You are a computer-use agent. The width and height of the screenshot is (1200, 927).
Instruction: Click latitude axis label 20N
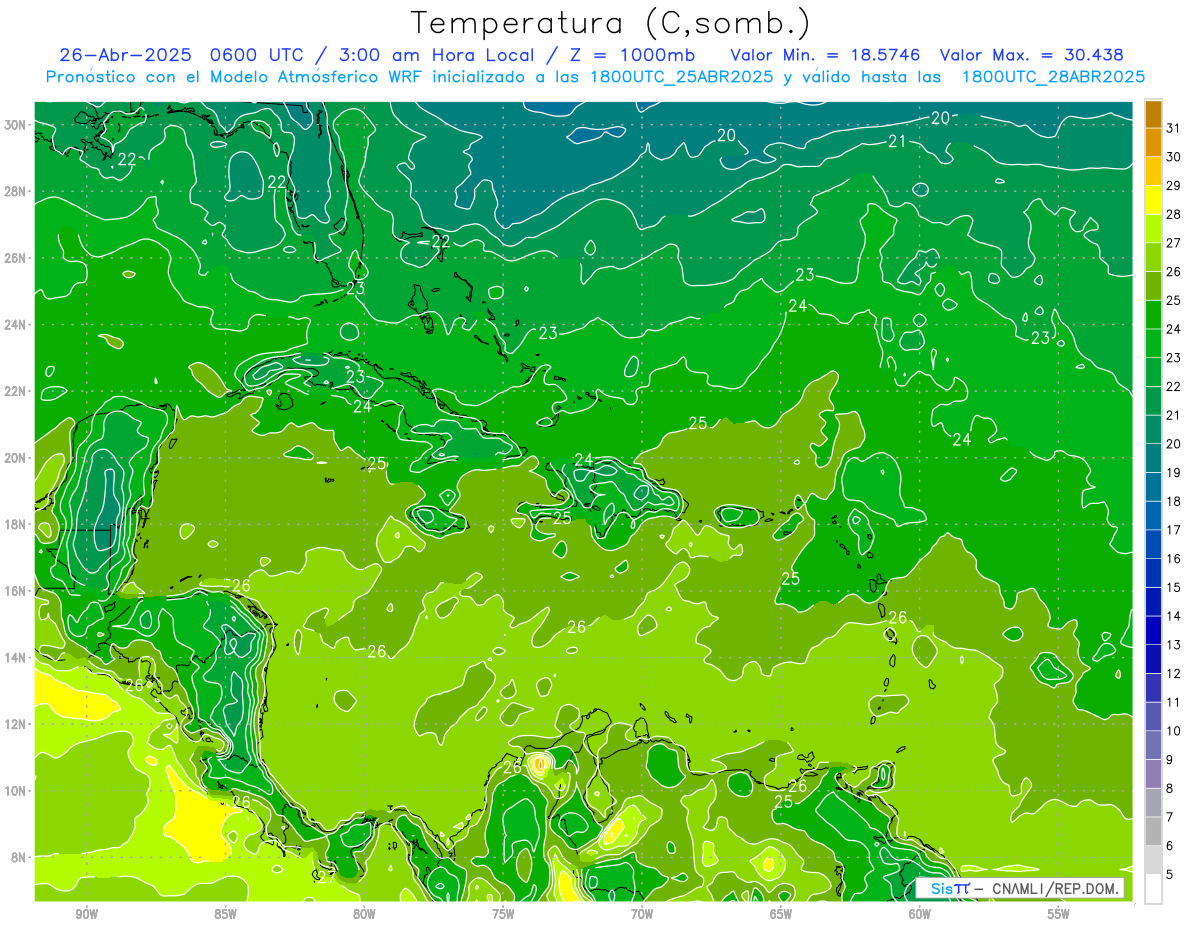click(16, 458)
